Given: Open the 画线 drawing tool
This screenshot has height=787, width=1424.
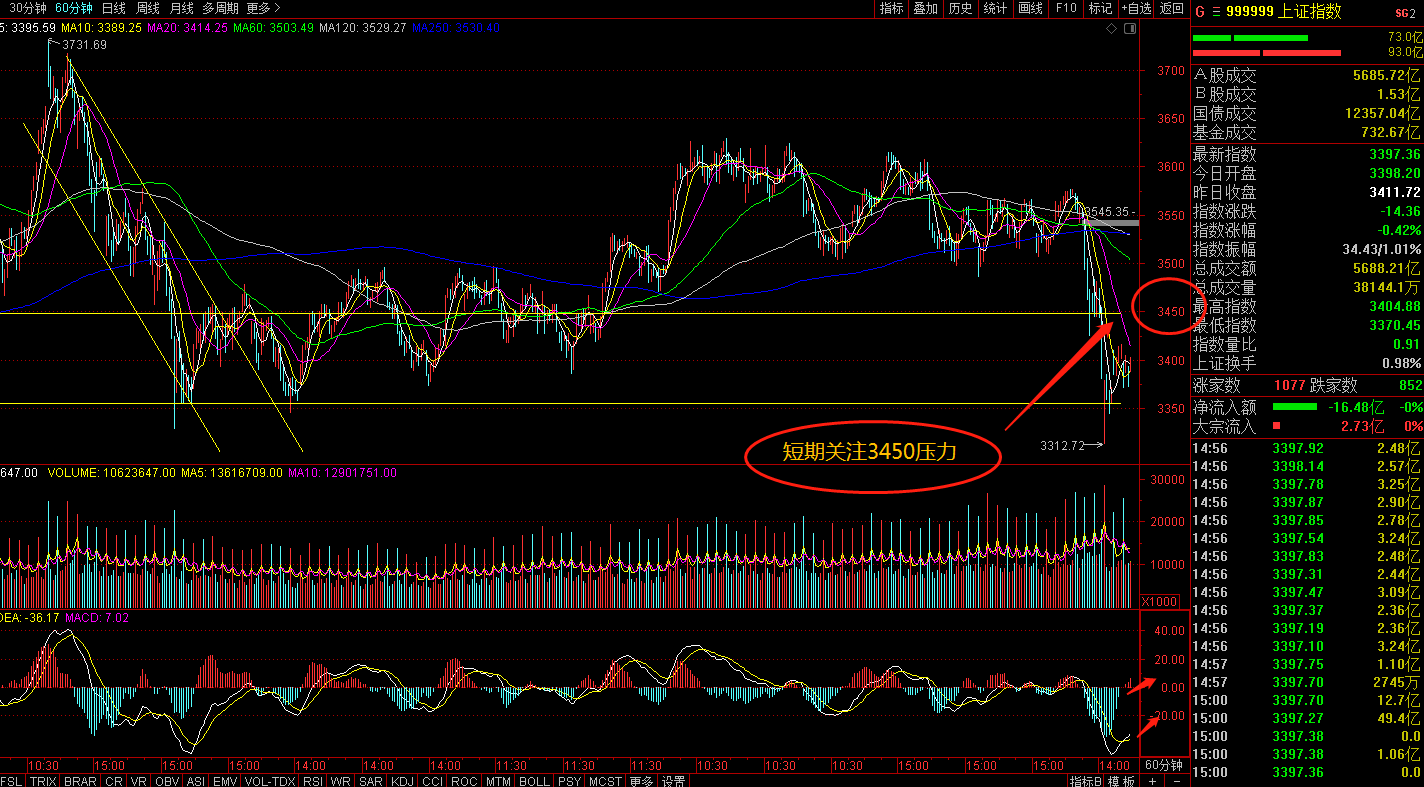Looking at the screenshot, I should 1030,8.
